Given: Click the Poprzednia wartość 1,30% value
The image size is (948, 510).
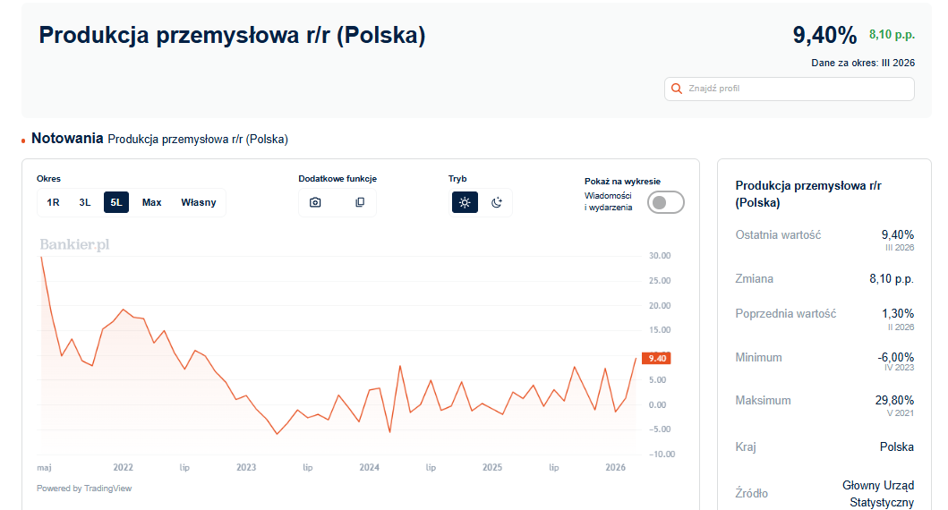Looking at the screenshot, I should (898, 314).
